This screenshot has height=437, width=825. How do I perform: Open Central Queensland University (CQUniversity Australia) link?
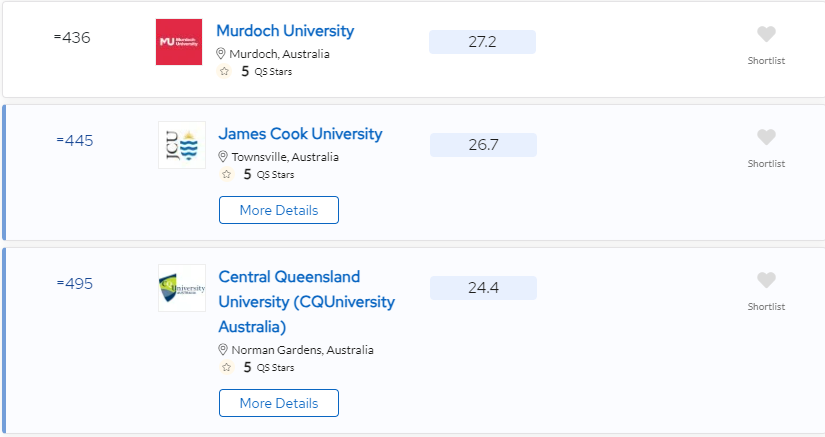click(x=307, y=302)
